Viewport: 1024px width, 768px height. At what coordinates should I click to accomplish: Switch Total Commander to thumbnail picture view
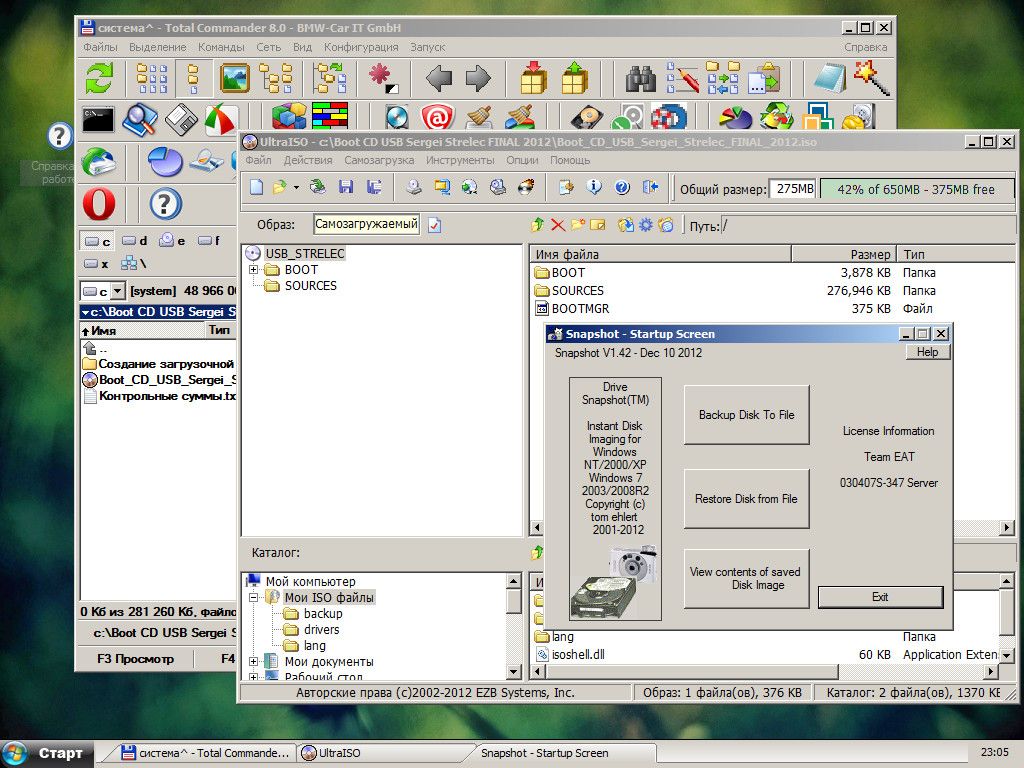[234, 78]
